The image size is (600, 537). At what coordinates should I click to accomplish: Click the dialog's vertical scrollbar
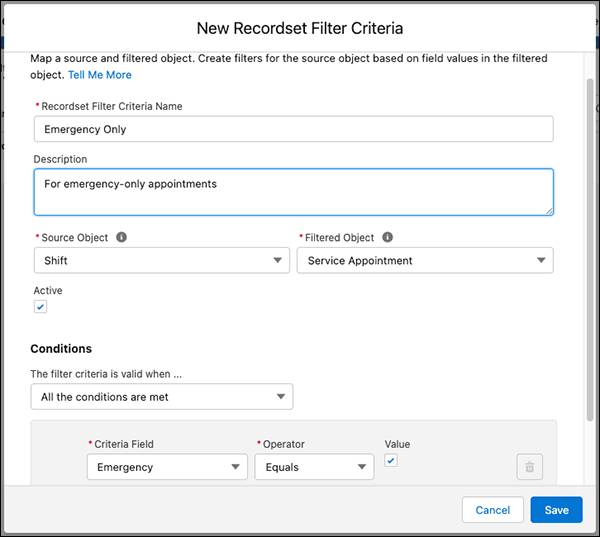[590, 250]
